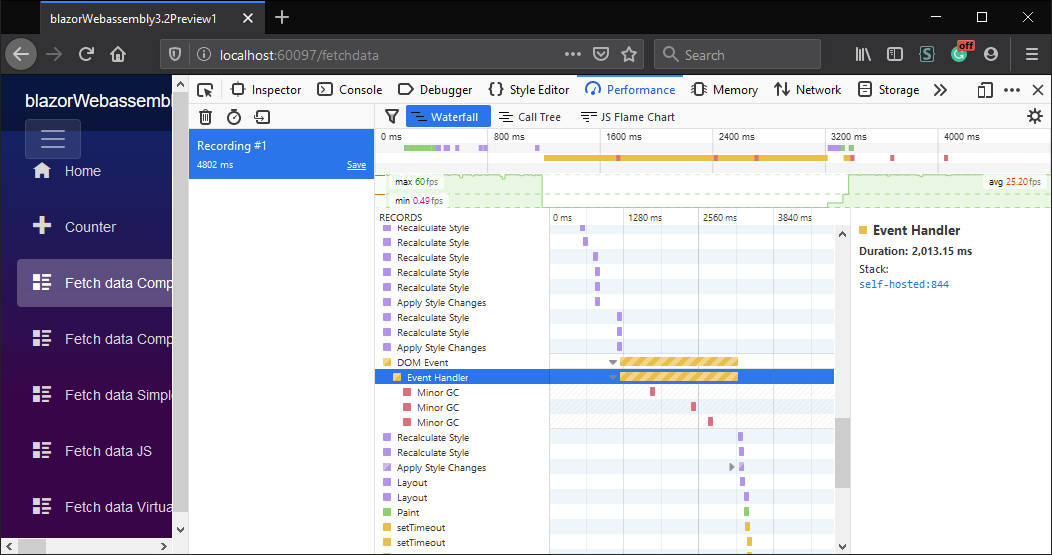This screenshot has height=555, width=1052.
Task: Open the Firefox account avatar
Action: (x=990, y=54)
